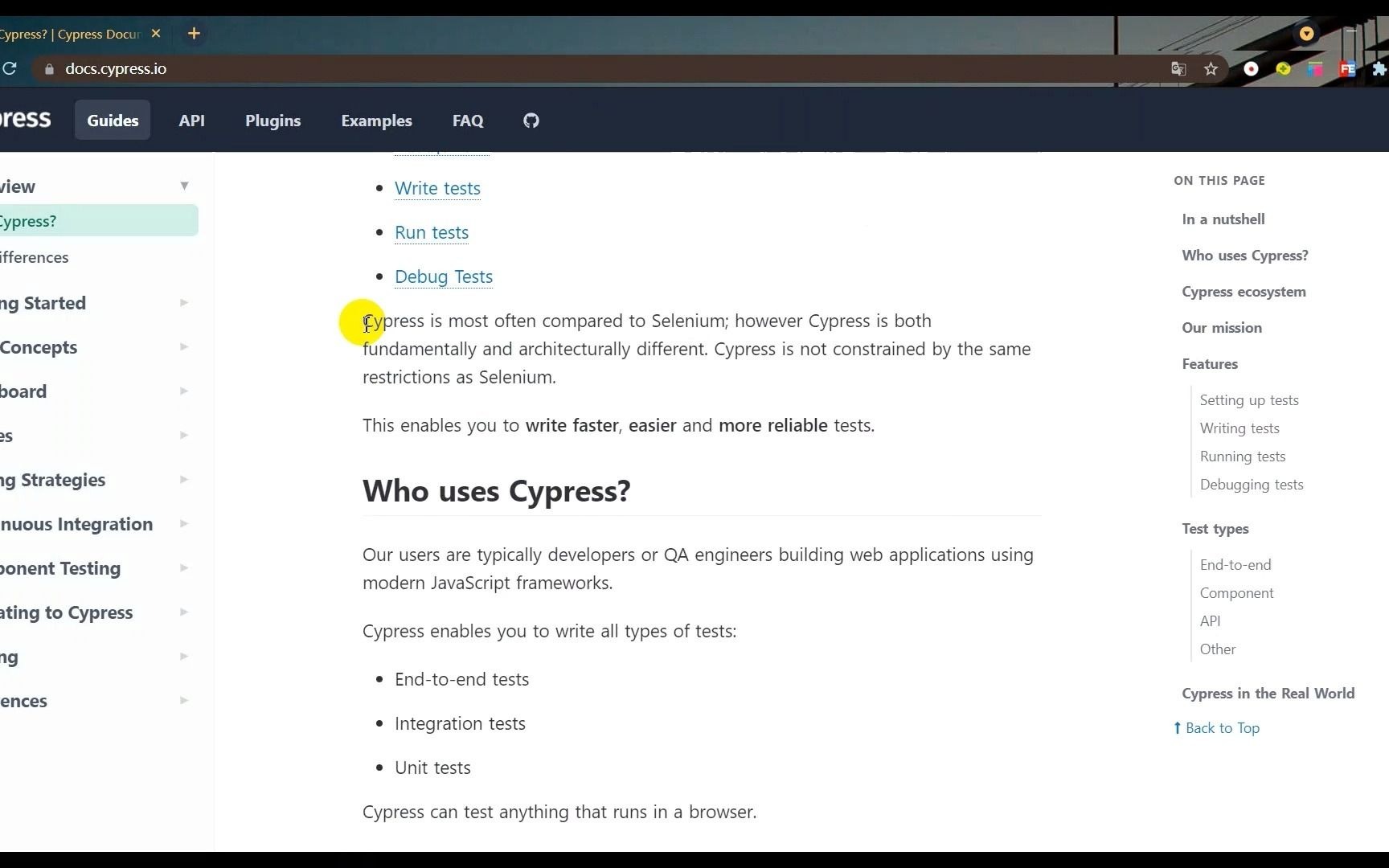Jump to 'Cypress in the Real World'
The width and height of the screenshot is (1389, 868).
tap(1268, 694)
